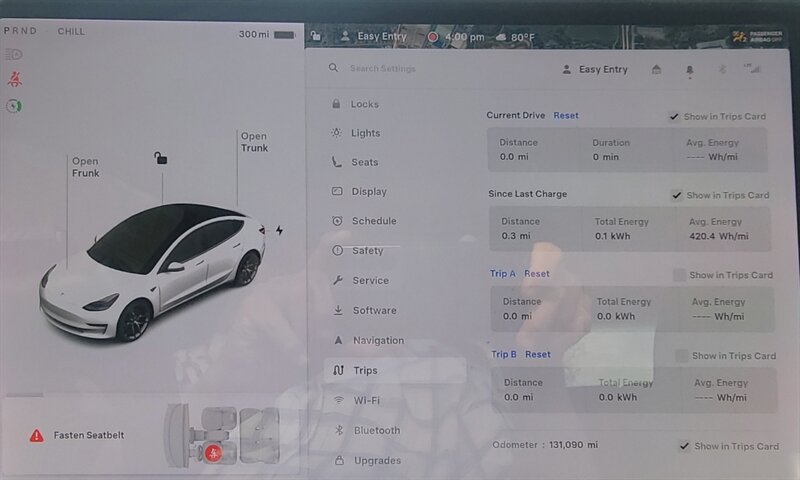Viewport: 800px width, 480px height.
Task: Tap the lock icon in top status bar
Action: pyautogui.click(x=316, y=36)
